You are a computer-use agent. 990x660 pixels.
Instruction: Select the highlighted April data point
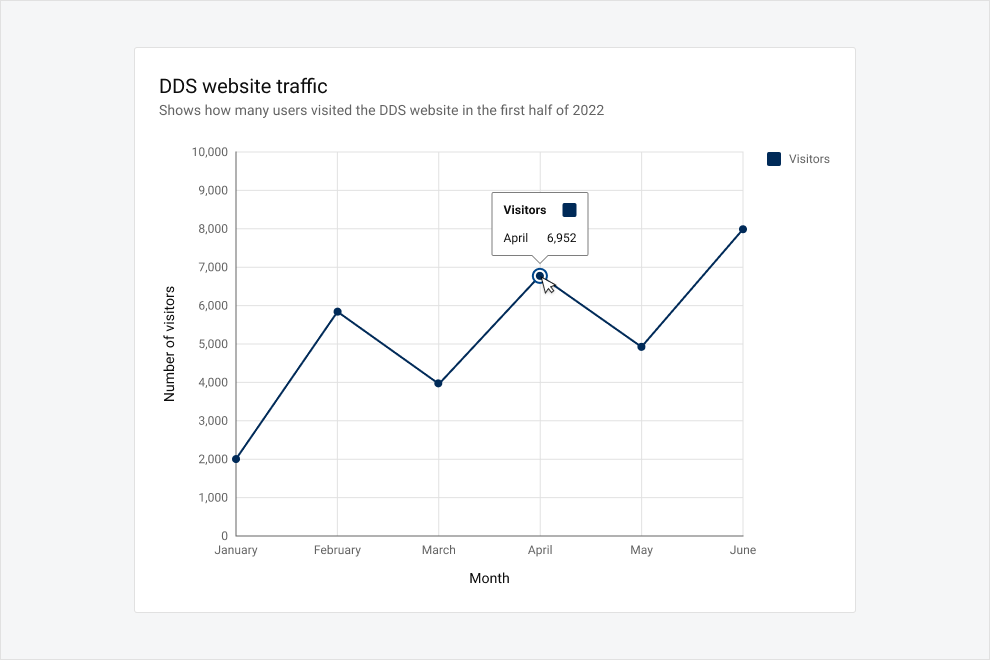click(540, 276)
